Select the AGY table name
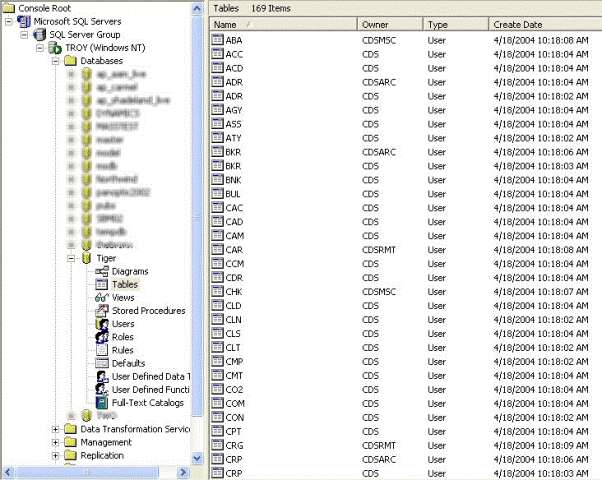602x480 pixels. pos(234,110)
